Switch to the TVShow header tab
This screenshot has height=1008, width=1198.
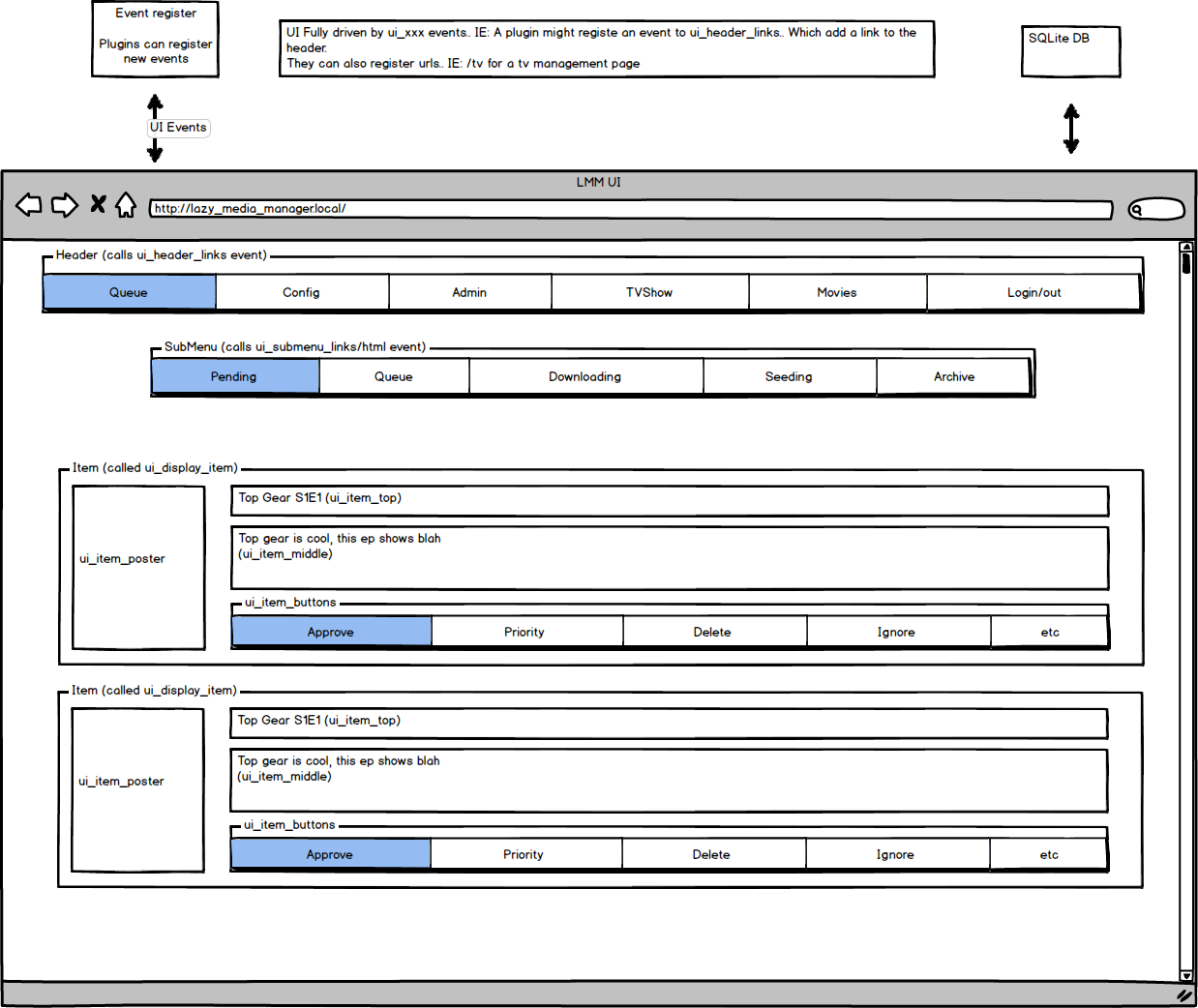tap(649, 292)
